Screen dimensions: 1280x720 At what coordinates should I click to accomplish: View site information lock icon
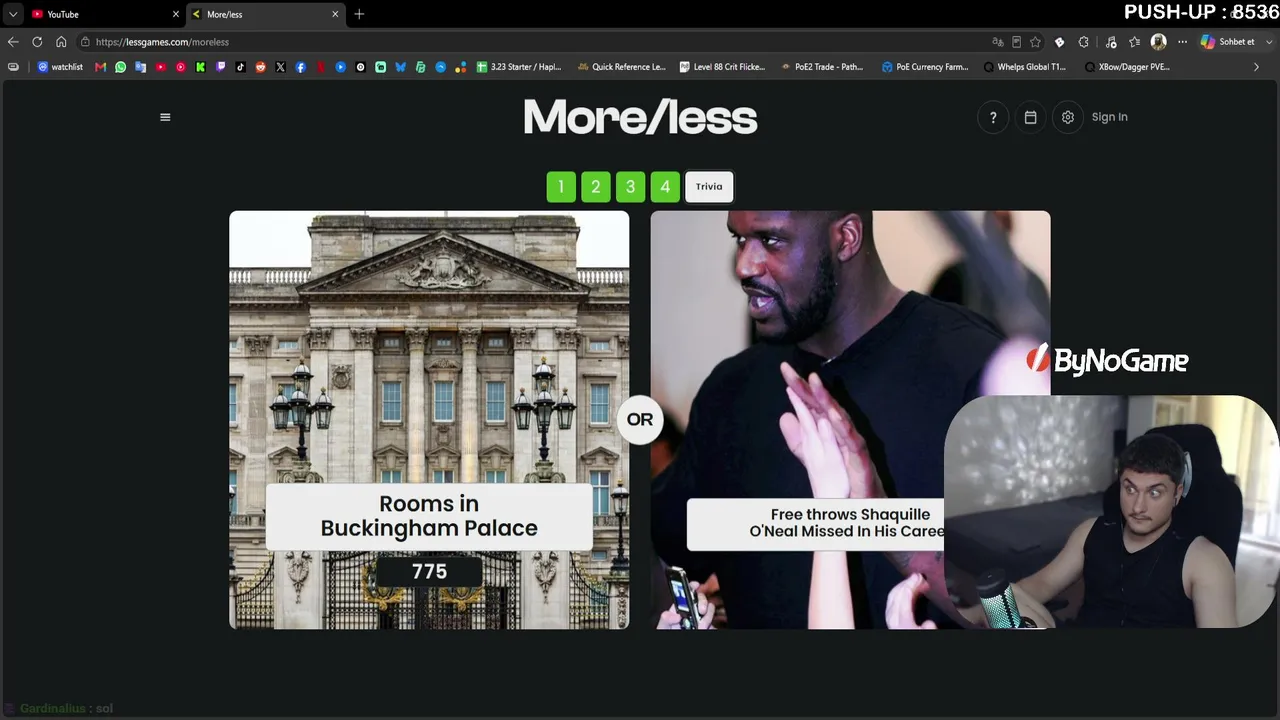tap(86, 42)
